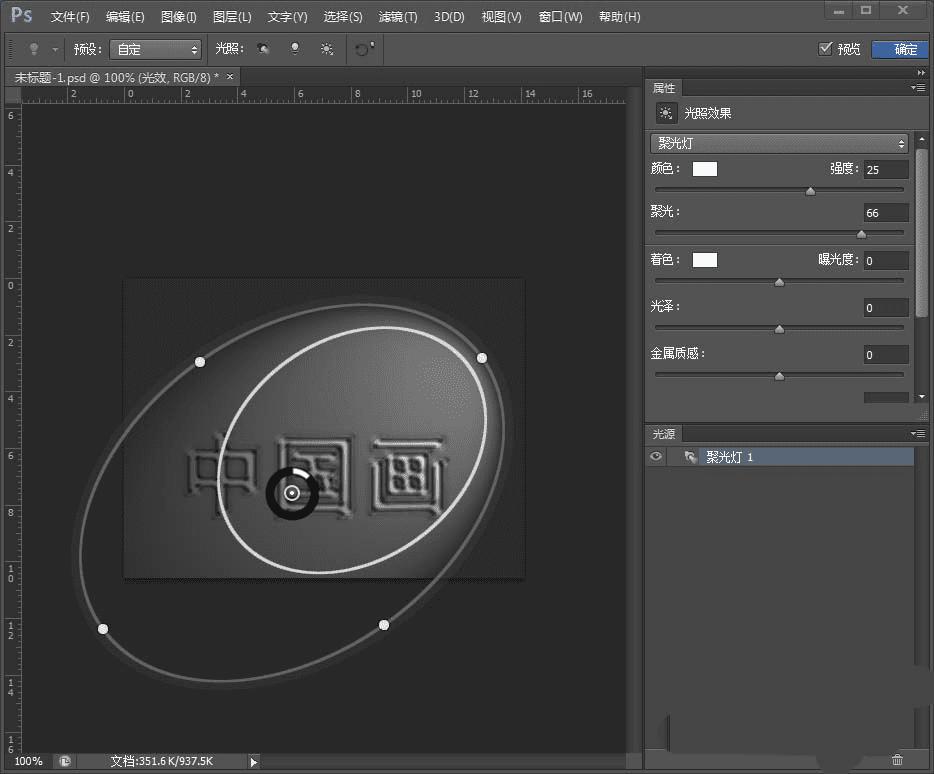Add a new point light (bulb icon)

click(x=295, y=49)
